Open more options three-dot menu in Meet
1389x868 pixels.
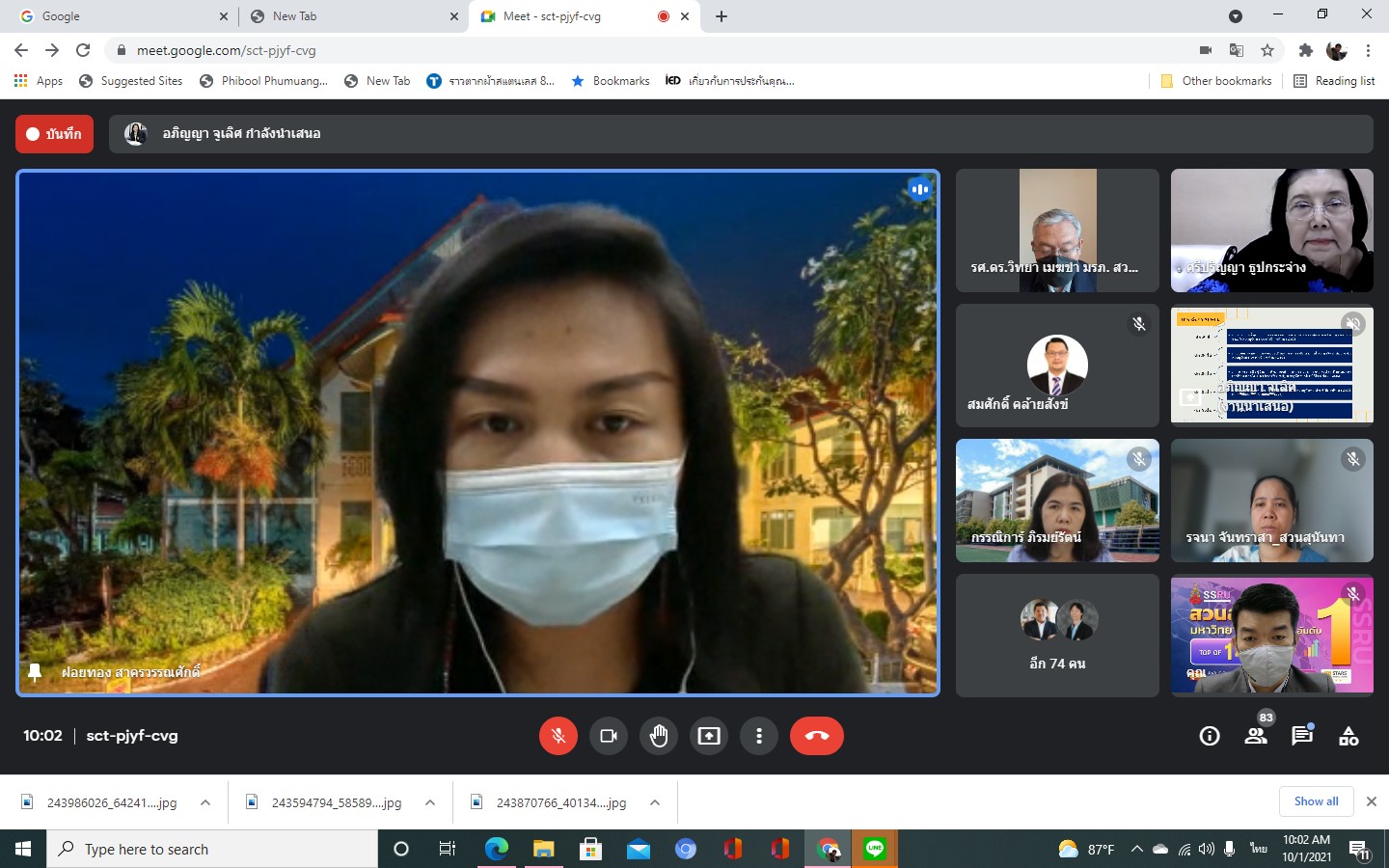759,736
